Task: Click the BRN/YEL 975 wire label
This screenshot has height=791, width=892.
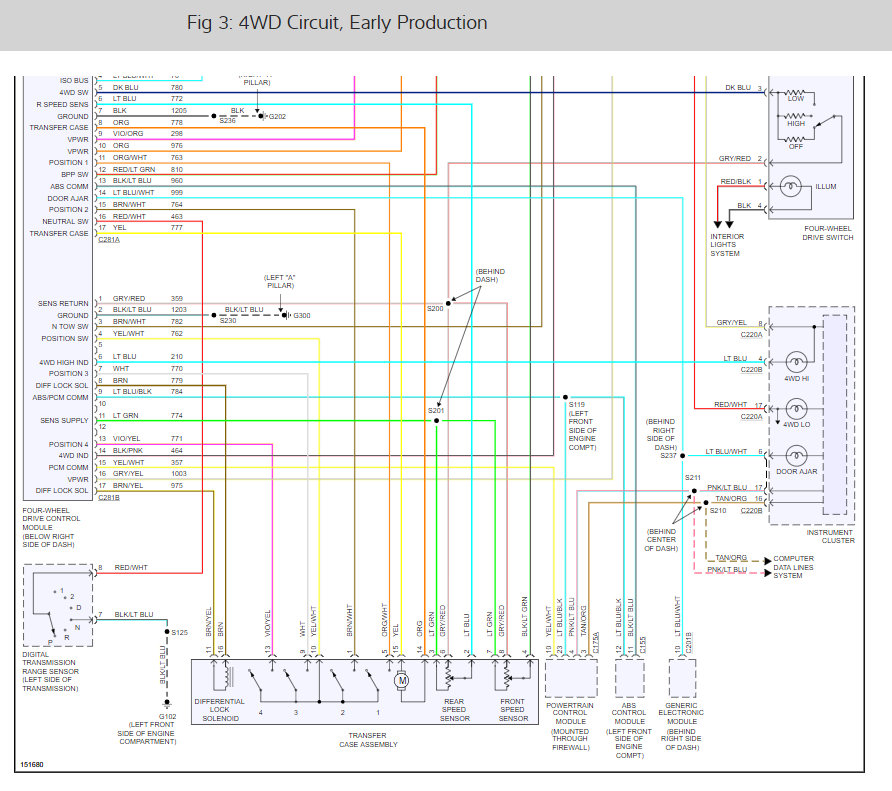Action: (148, 485)
